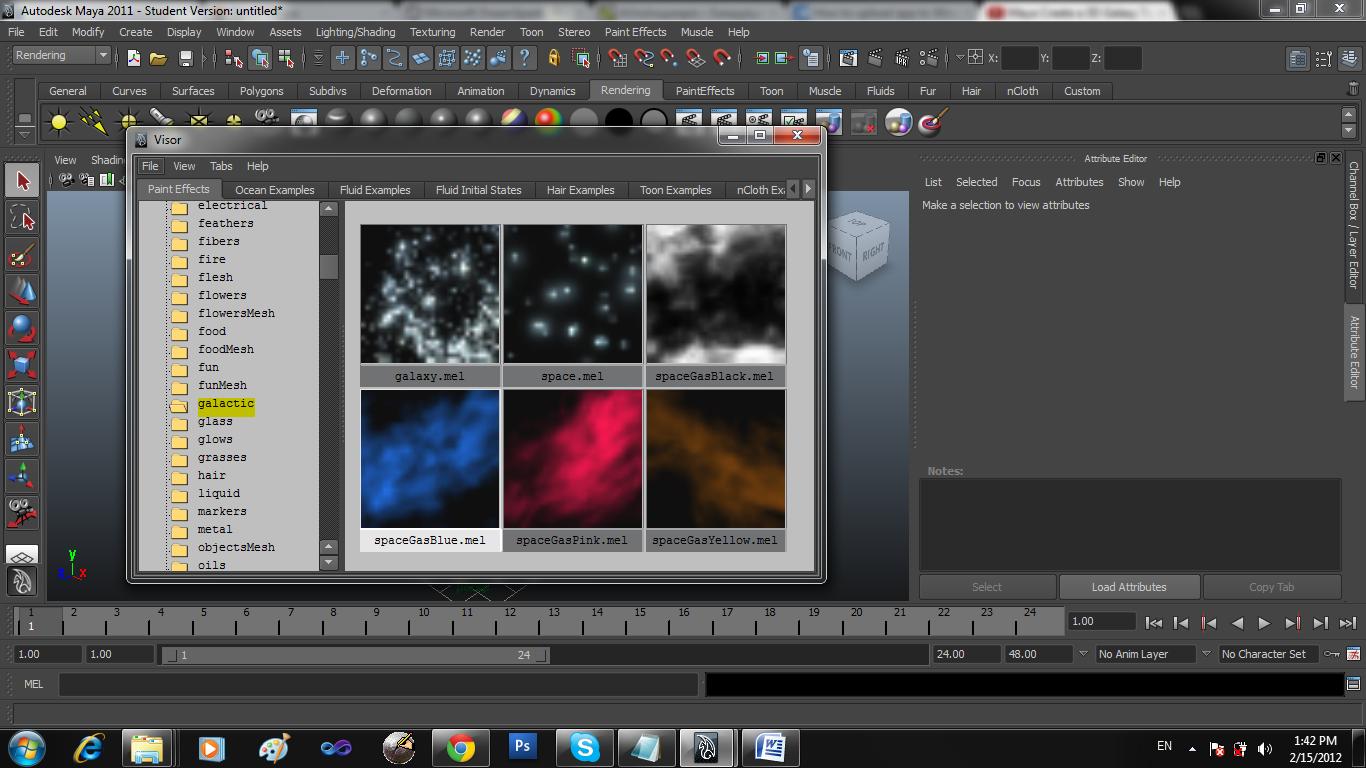Screen dimensions: 1366x768
Task: Toggle construction history icon
Action: click(811, 58)
